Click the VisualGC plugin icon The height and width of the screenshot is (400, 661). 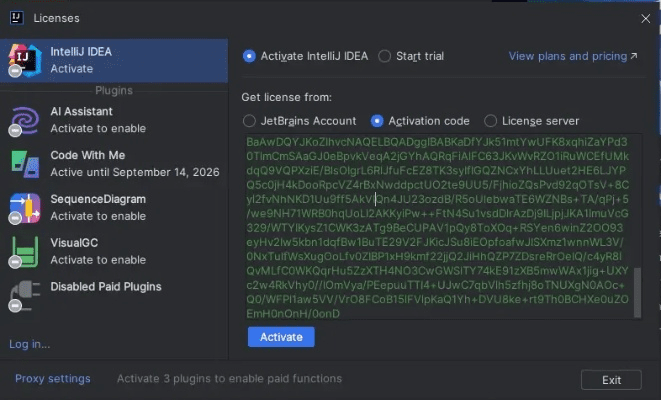point(24,250)
